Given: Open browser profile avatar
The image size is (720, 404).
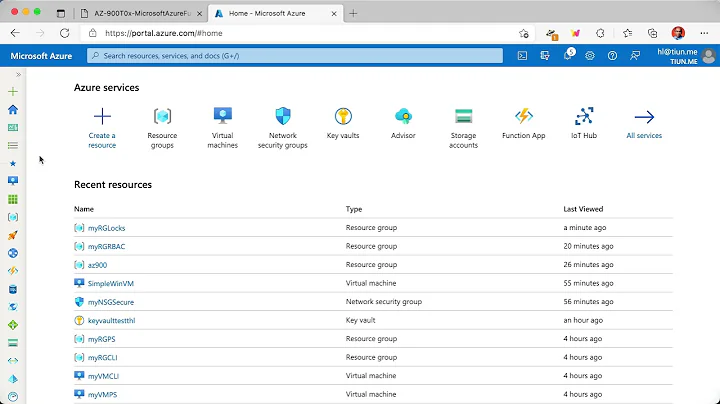Looking at the screenshot, I should [x=678, y=33].
